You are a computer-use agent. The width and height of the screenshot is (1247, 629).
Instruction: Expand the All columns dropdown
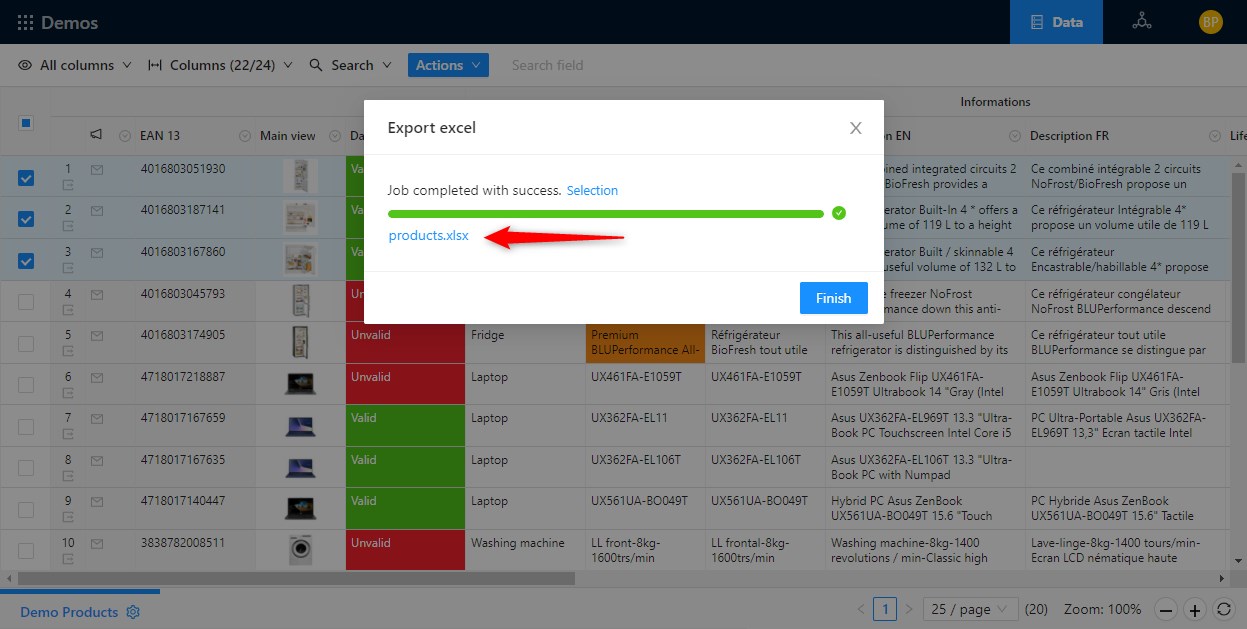75,65
